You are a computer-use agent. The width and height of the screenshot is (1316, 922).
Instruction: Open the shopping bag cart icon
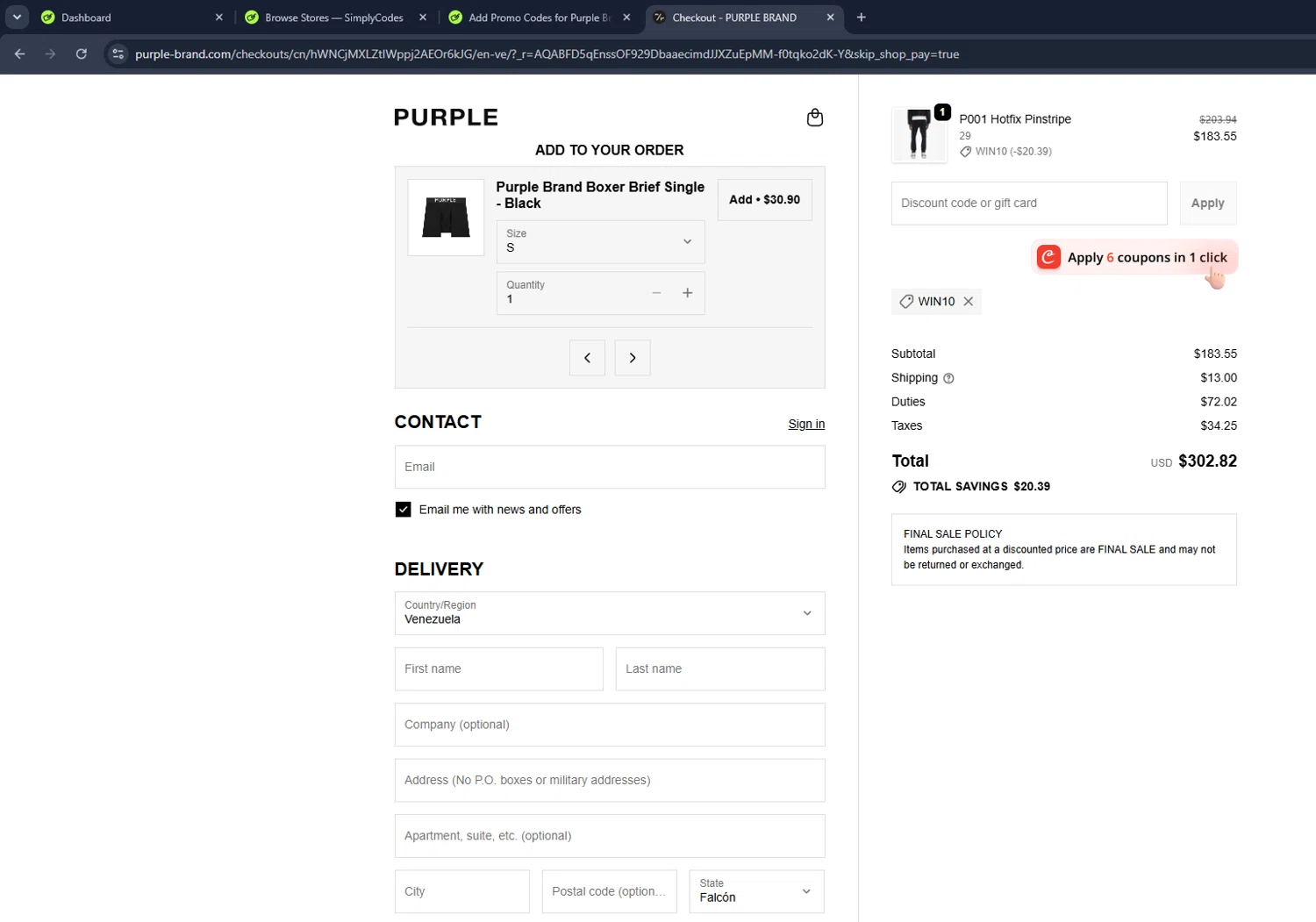[814, 118]
